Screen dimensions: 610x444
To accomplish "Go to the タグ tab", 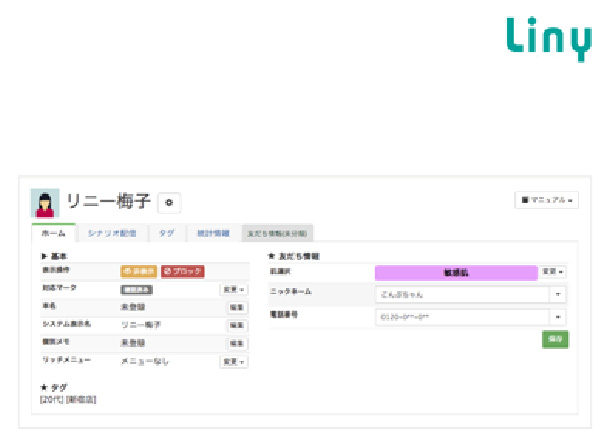I will pyautogui.click(x=166, y=233).
